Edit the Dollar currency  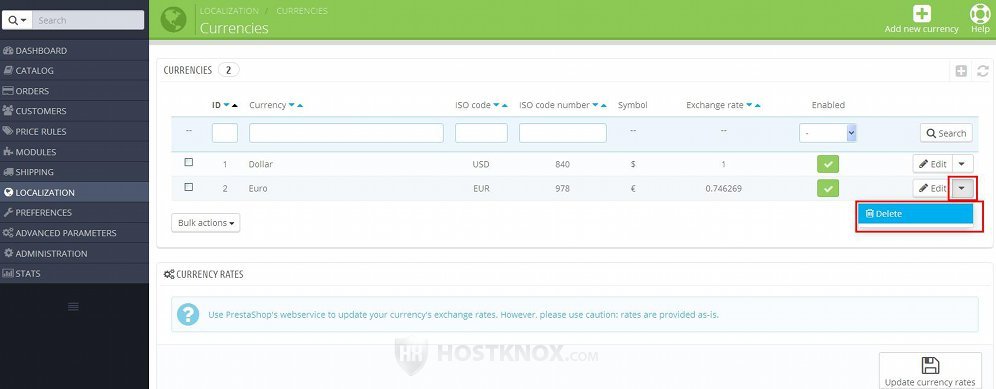pos(932,164)
